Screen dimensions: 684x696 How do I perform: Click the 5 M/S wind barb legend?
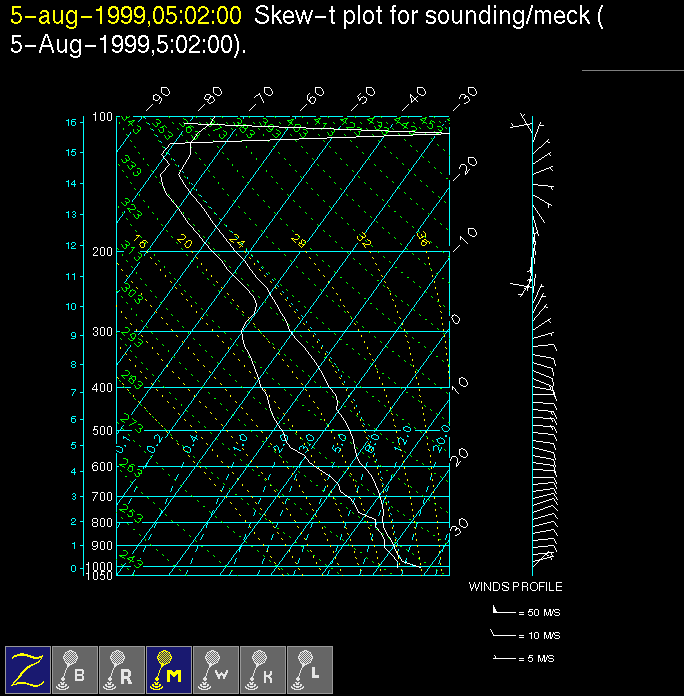click(x=520, y=659)
